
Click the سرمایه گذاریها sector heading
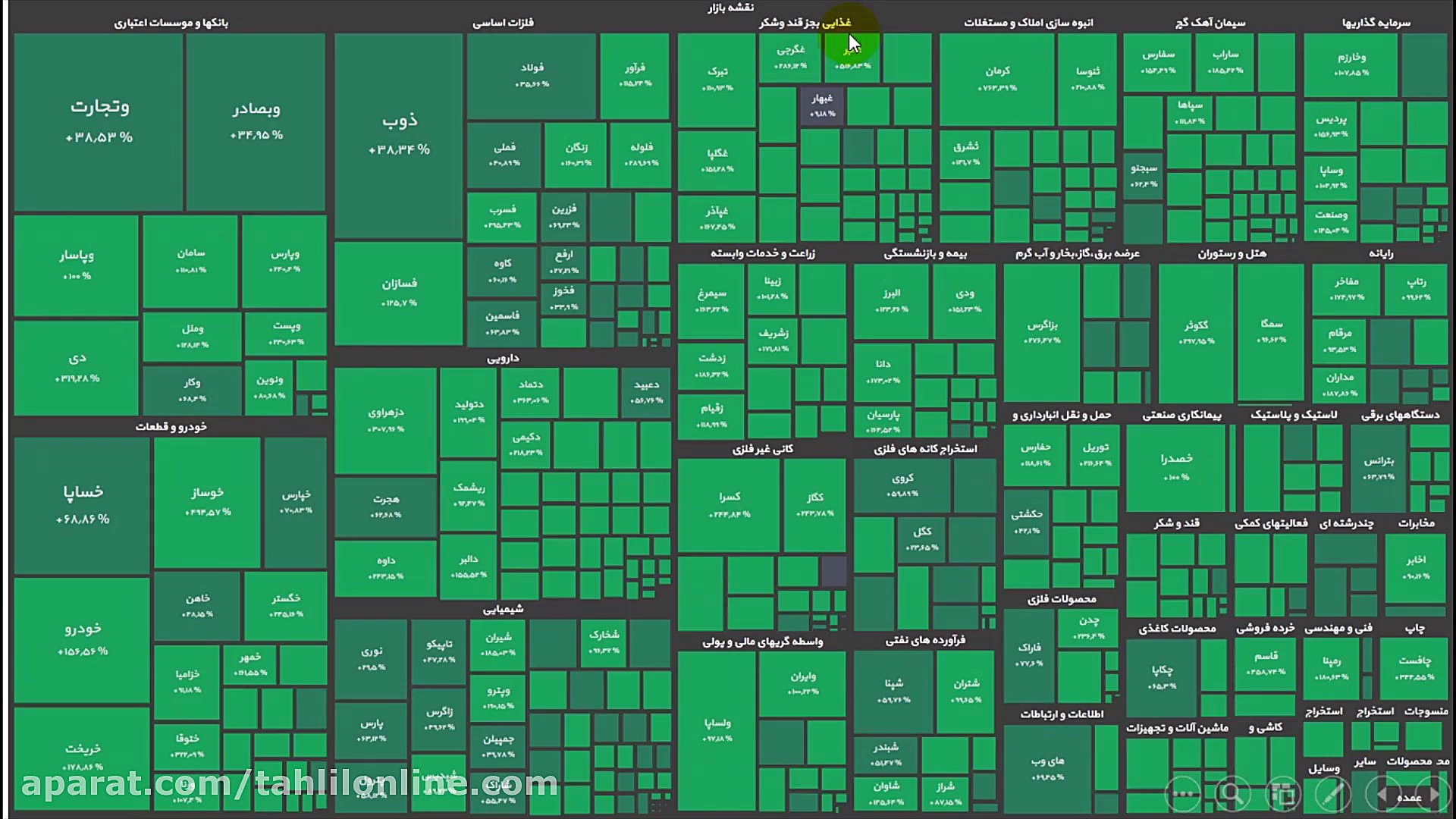[1376, 23]
